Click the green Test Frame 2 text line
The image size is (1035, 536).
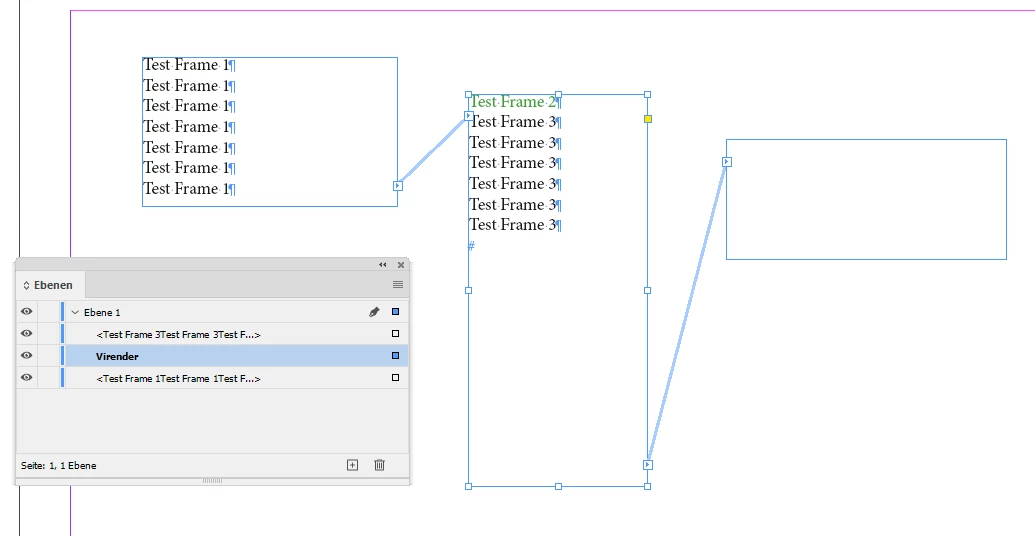click(x=514, y=102)
